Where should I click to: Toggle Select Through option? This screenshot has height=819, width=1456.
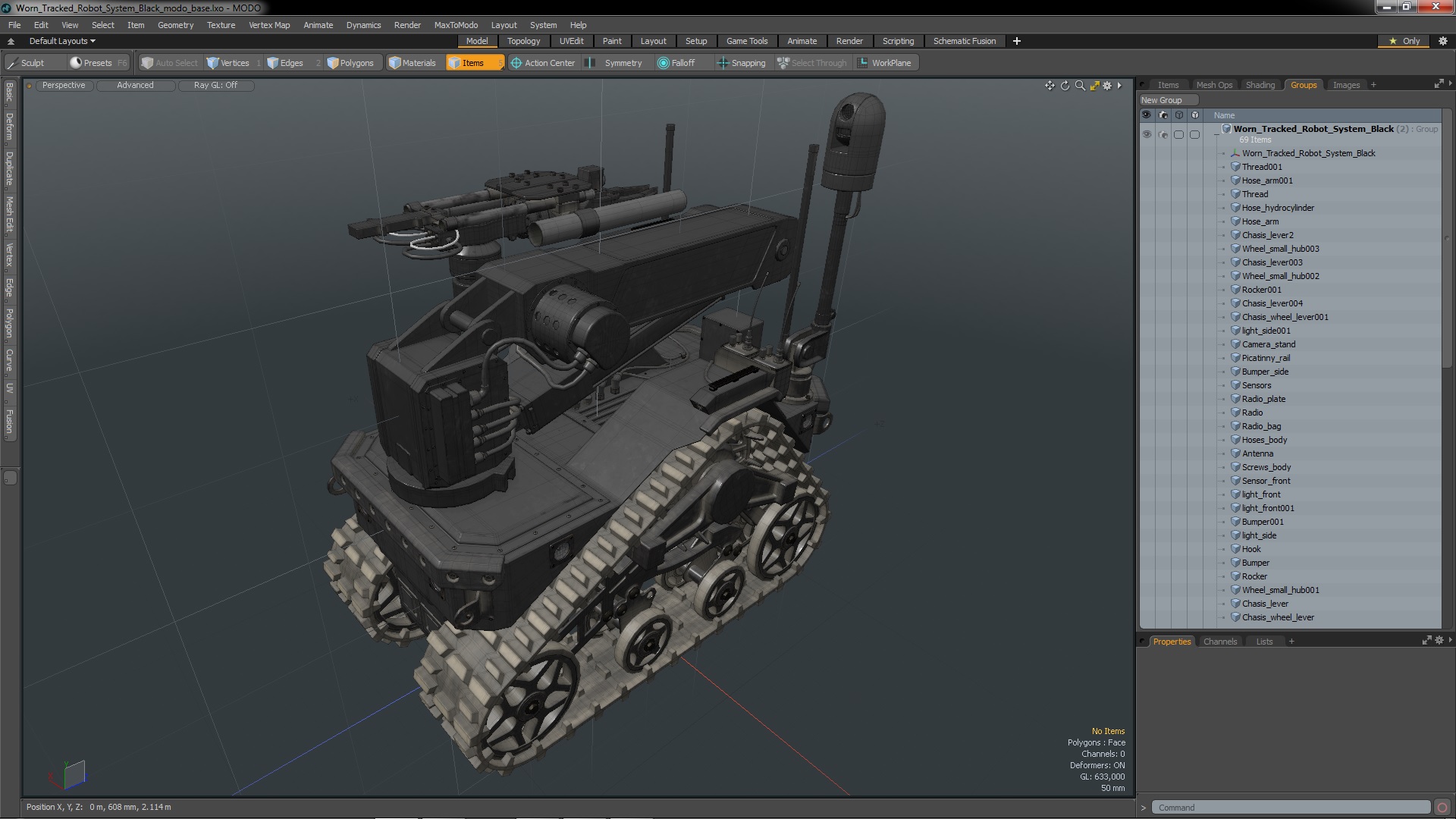coord(812,63)
